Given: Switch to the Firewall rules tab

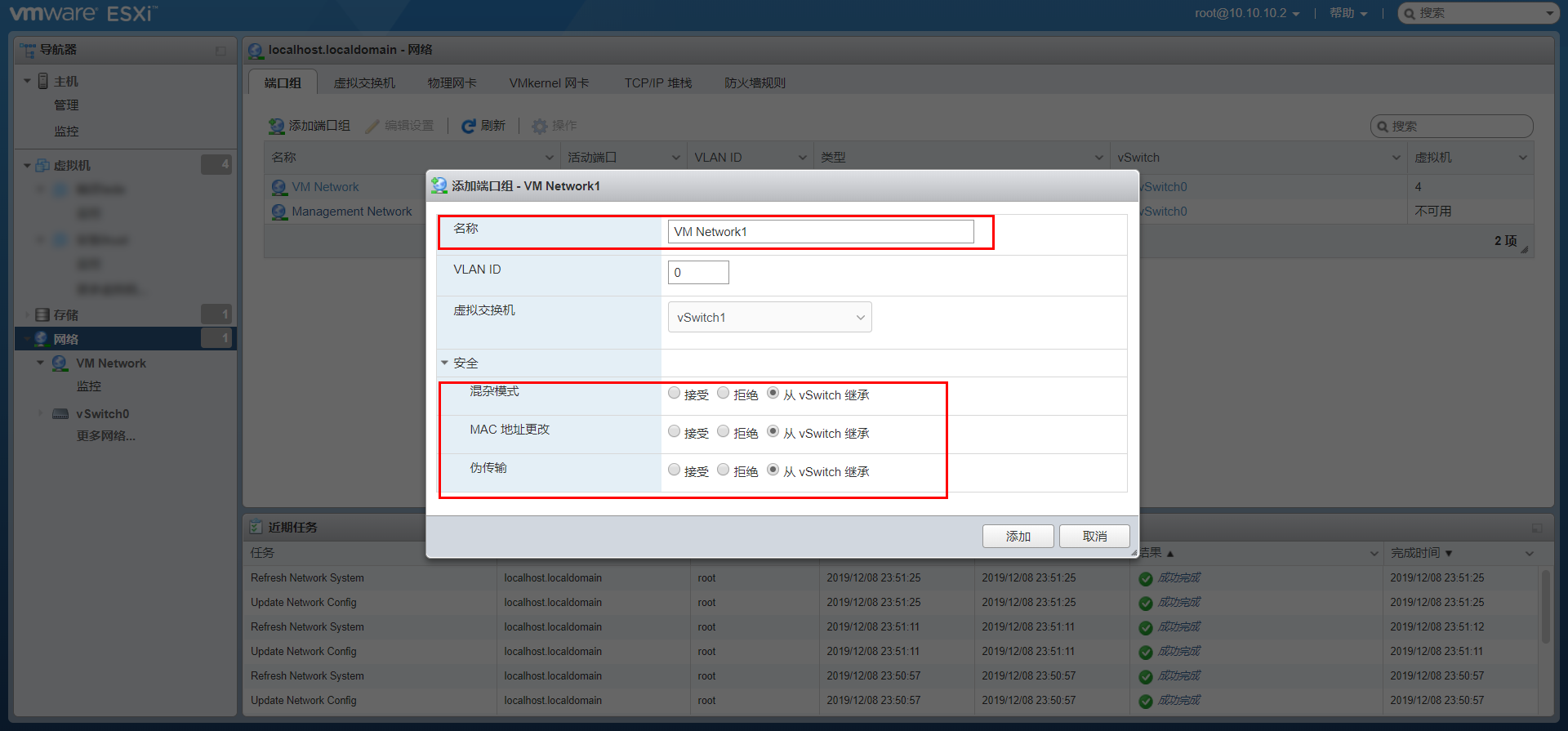Looking at the screenshot, I should (x=755, y=83).
